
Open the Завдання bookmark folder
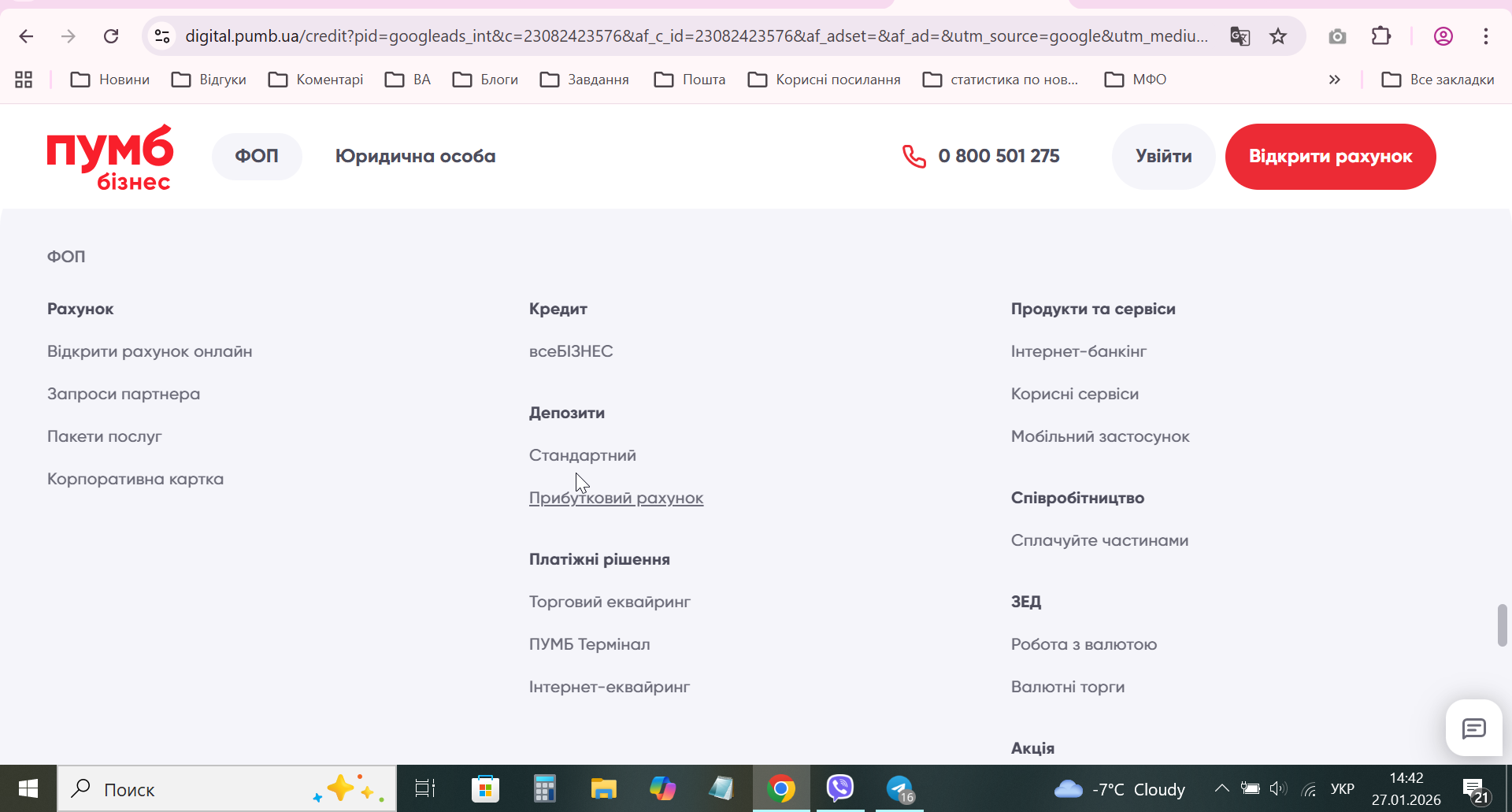point(584,80)
